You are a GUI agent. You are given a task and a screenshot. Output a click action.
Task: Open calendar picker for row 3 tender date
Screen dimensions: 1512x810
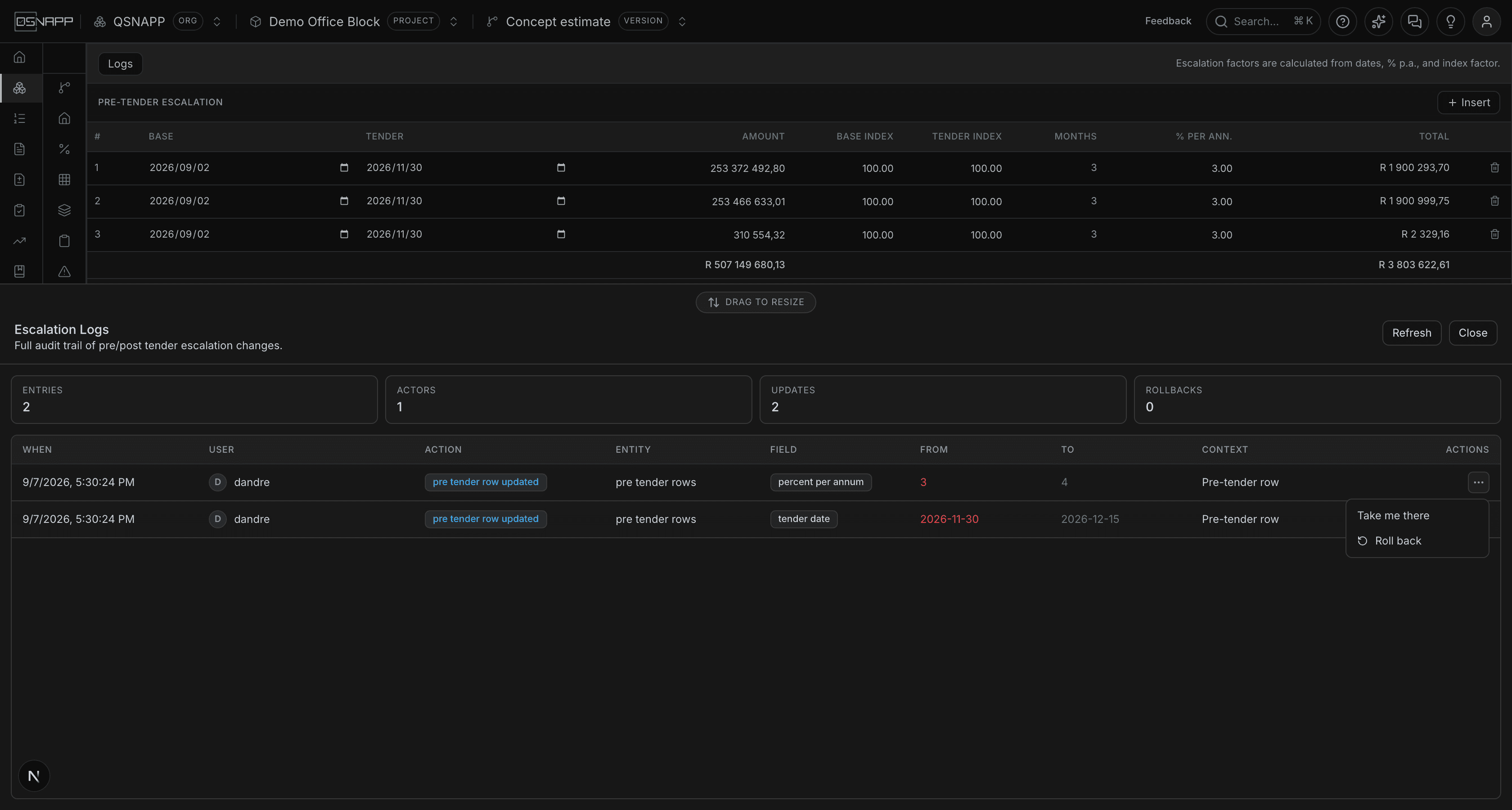561,234
